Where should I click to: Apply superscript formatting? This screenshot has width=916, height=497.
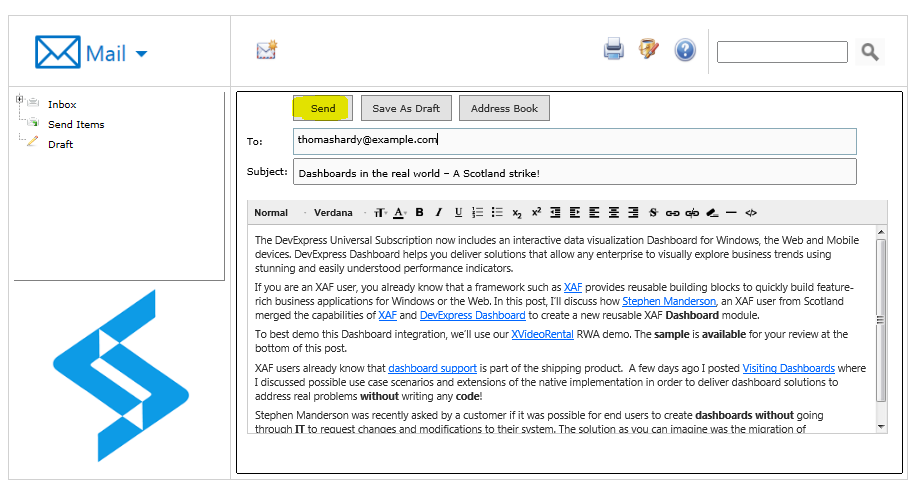[536, 212]
